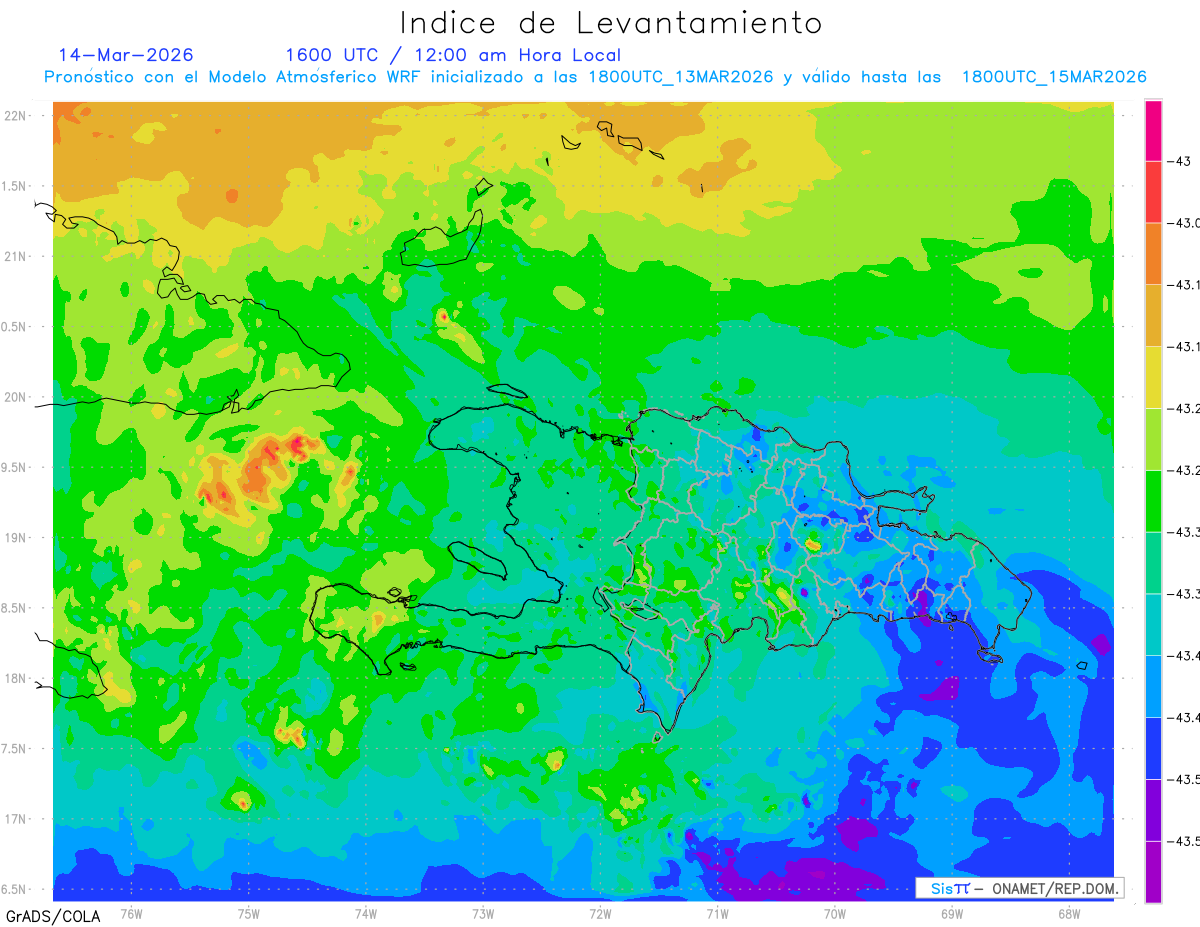Click the '-43' top color bar value
This screenshot has height=927, width=1200.
(x=1181, y=161)
